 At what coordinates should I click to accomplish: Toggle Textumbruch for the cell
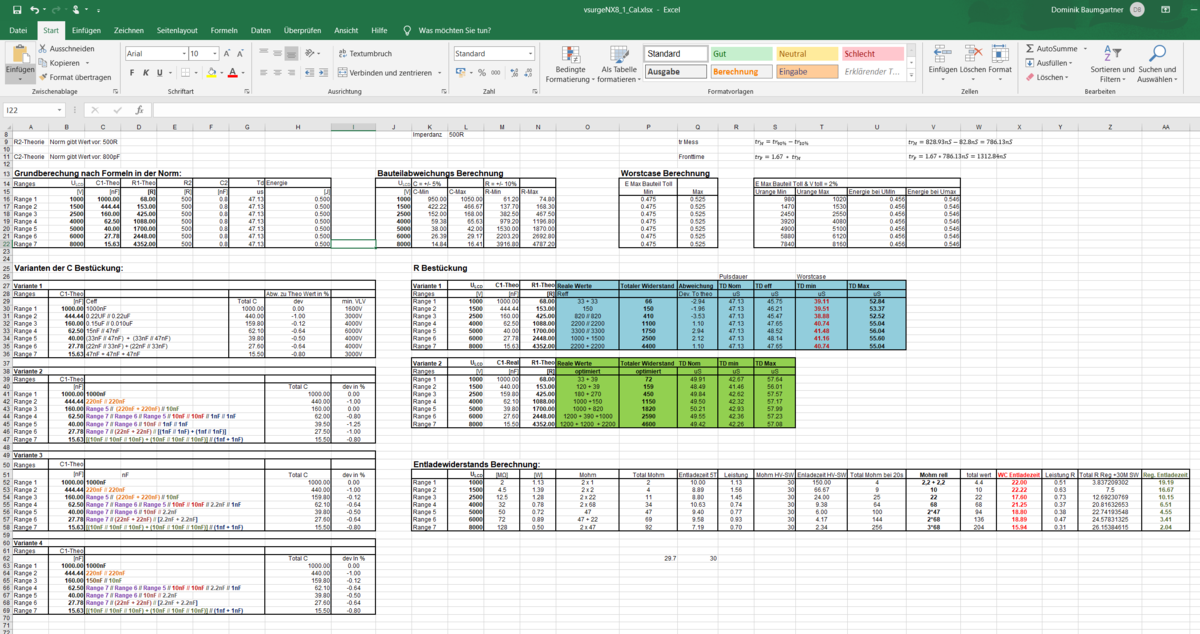(x=364, y=53)
